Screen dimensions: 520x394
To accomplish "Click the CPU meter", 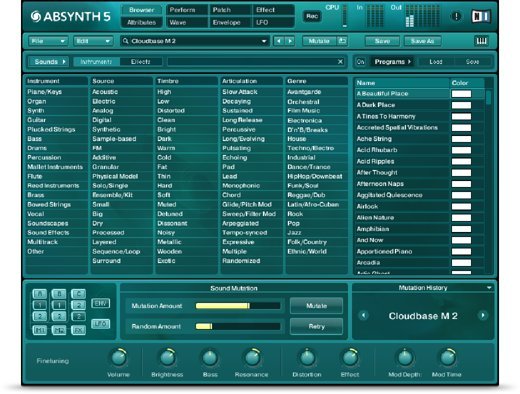I will [x=345, y=16].
